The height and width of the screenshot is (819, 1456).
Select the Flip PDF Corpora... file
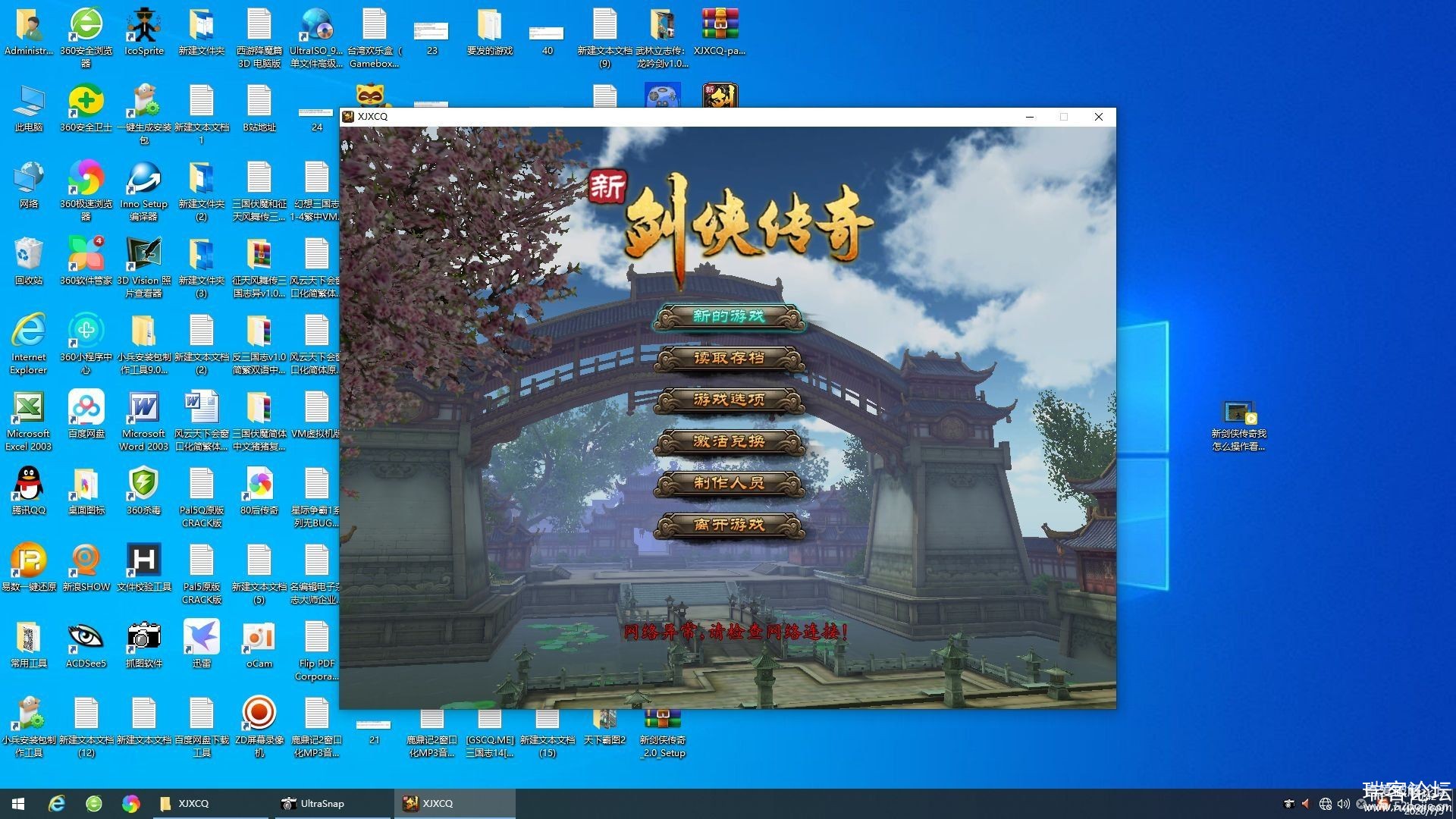pos(316,650)
